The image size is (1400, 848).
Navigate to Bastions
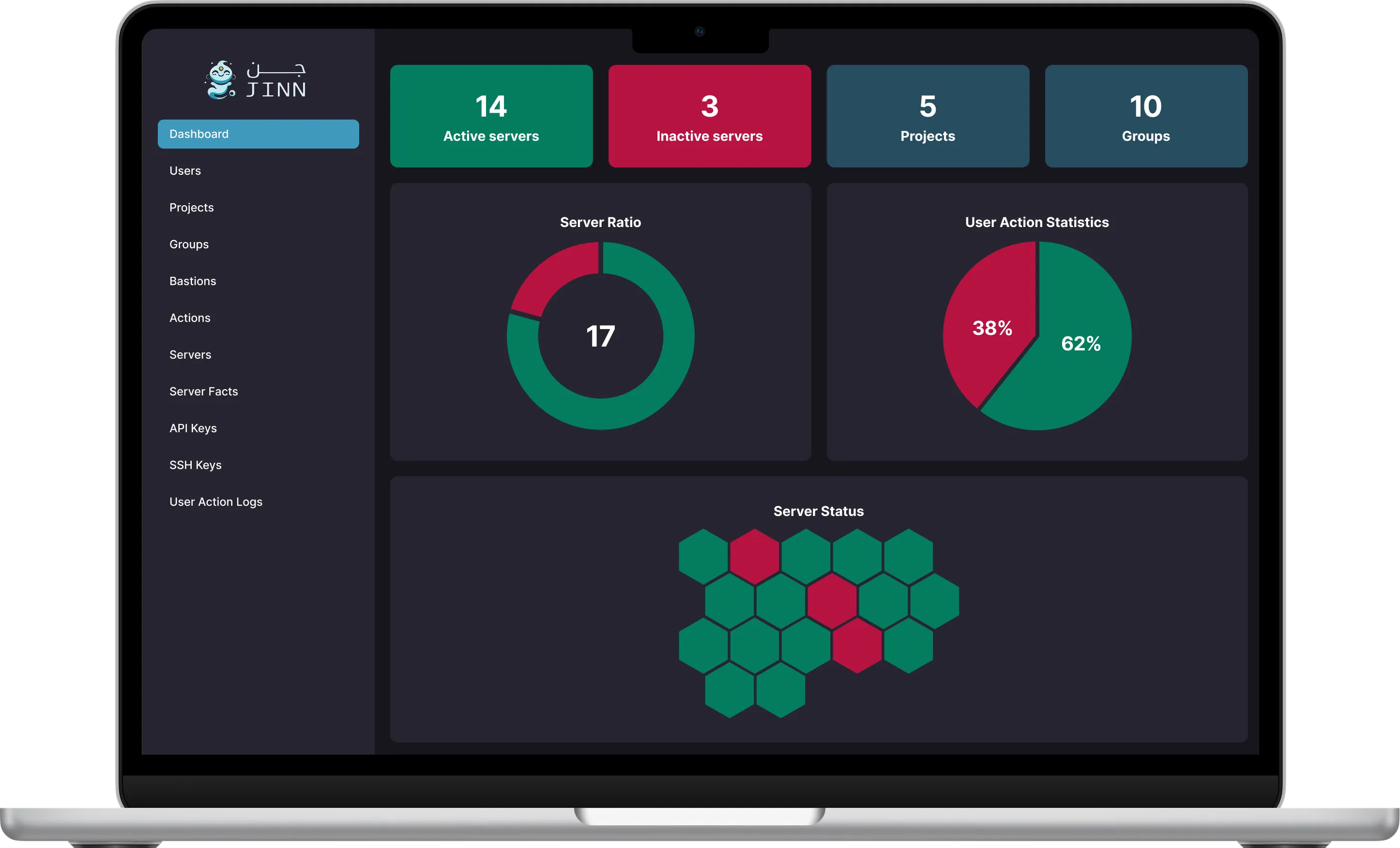(193, 281)
